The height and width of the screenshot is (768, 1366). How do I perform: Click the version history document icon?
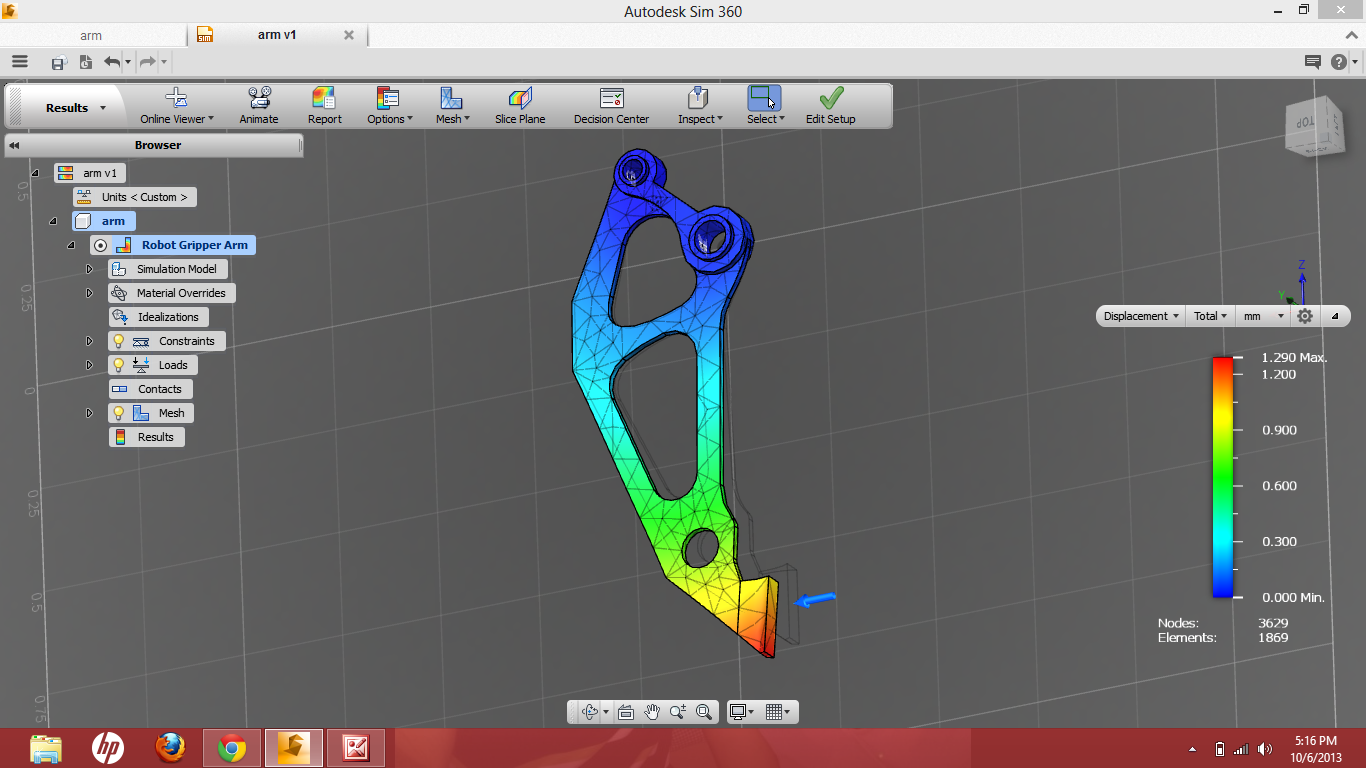(85, 62)
